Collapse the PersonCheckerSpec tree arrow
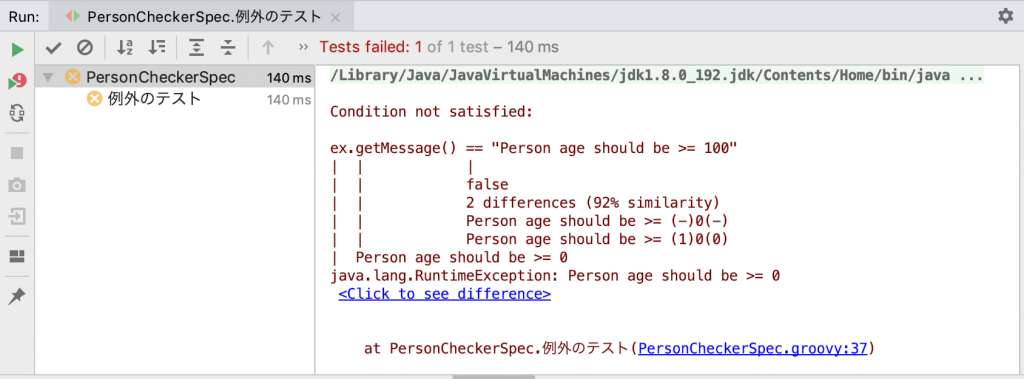 point(47,78)
